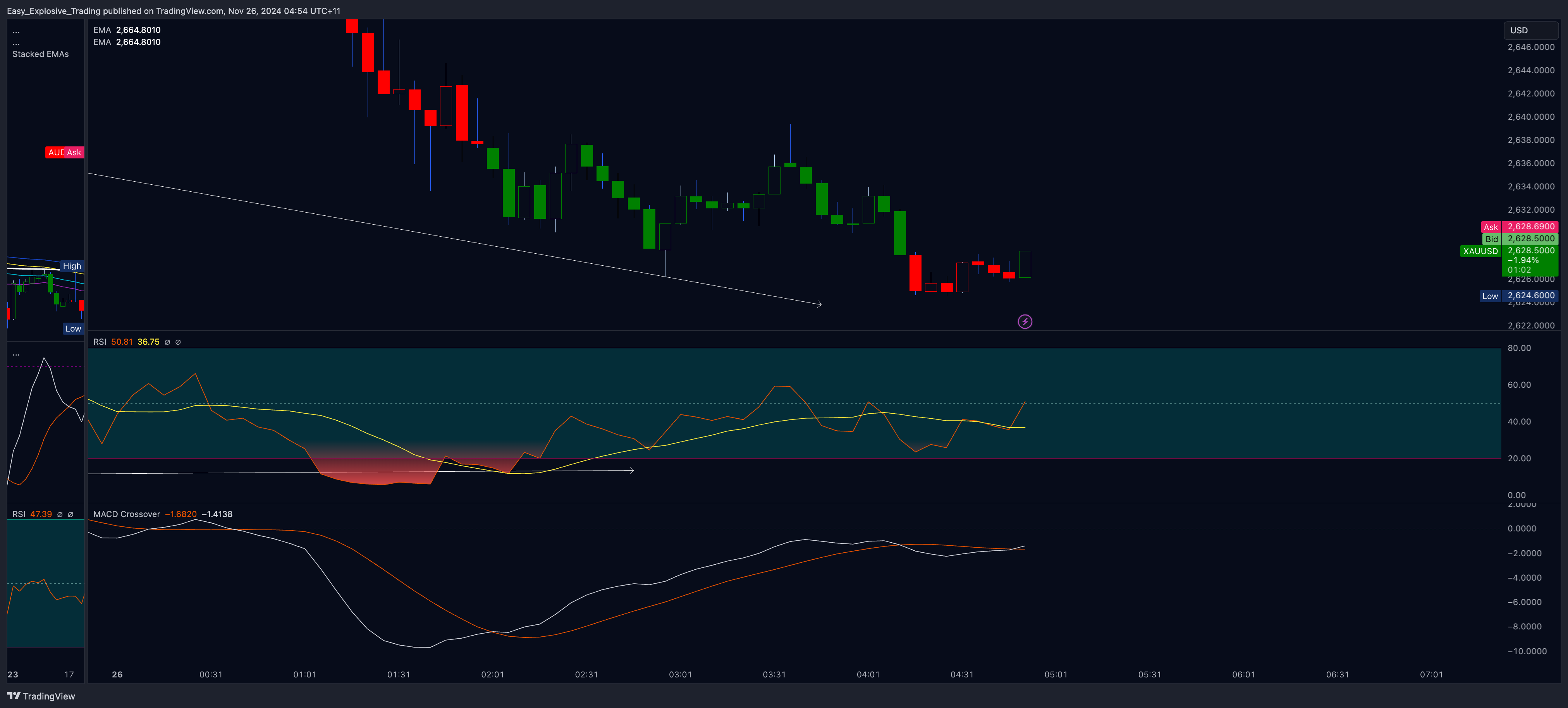Click 02:01 on the time axis
This screenshot has width=1568, height=708.
point(492,675)
